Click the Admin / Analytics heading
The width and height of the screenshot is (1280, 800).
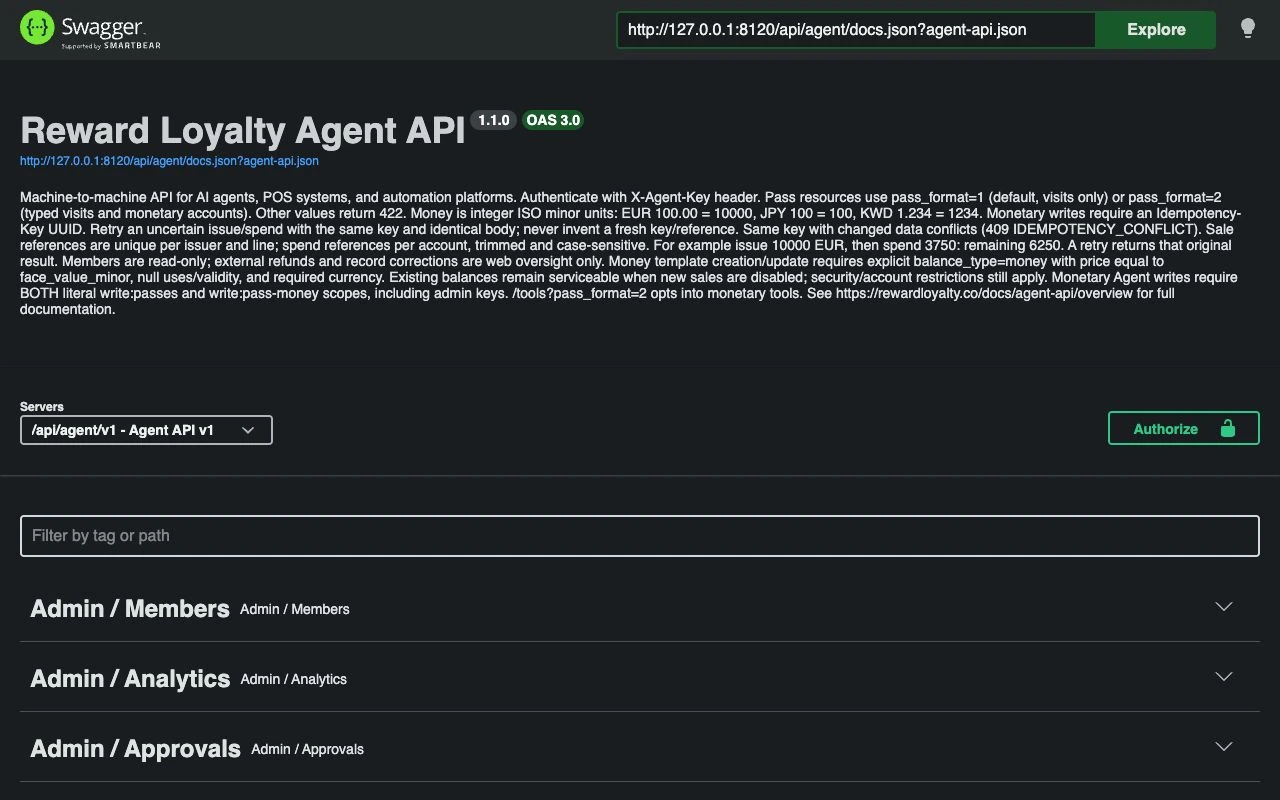(x=130, y=679)
